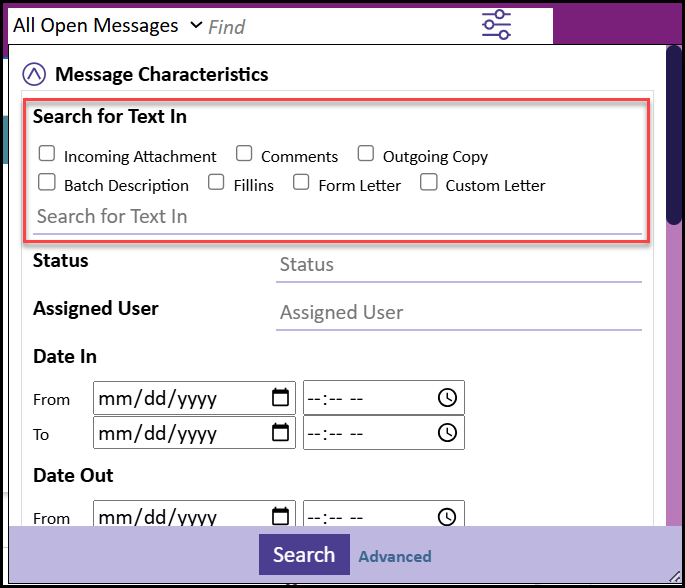
Task: Open clock picker for Date In From time
Action: coord(447,398)
